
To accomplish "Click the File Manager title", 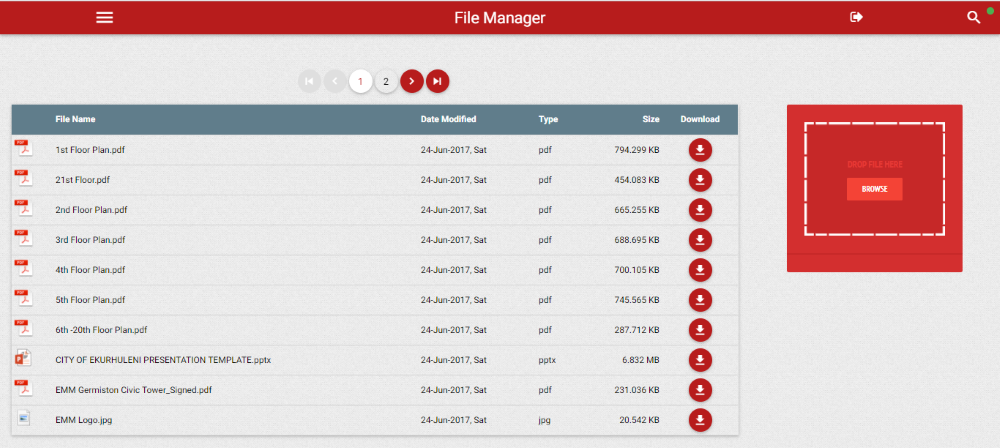I will [500, 18].
